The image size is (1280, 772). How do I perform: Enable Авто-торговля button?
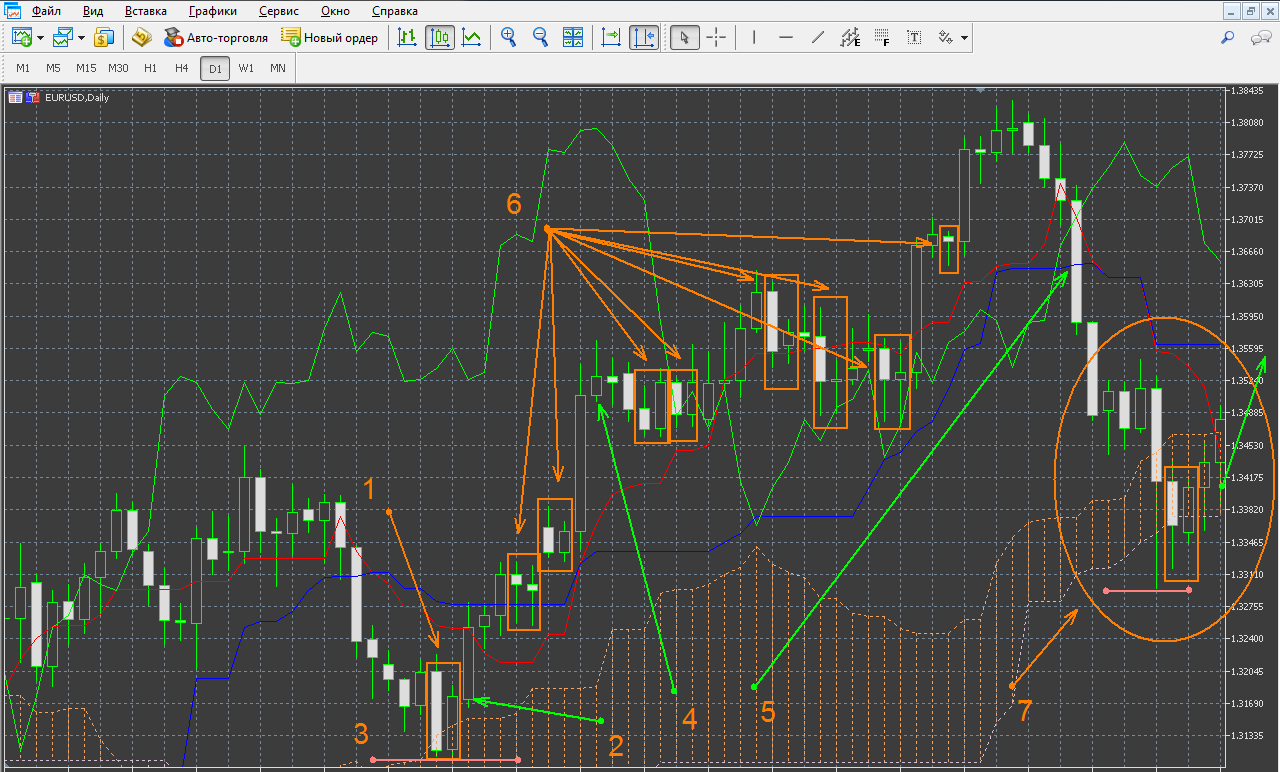pyautogui.click(x=215, y=38)
